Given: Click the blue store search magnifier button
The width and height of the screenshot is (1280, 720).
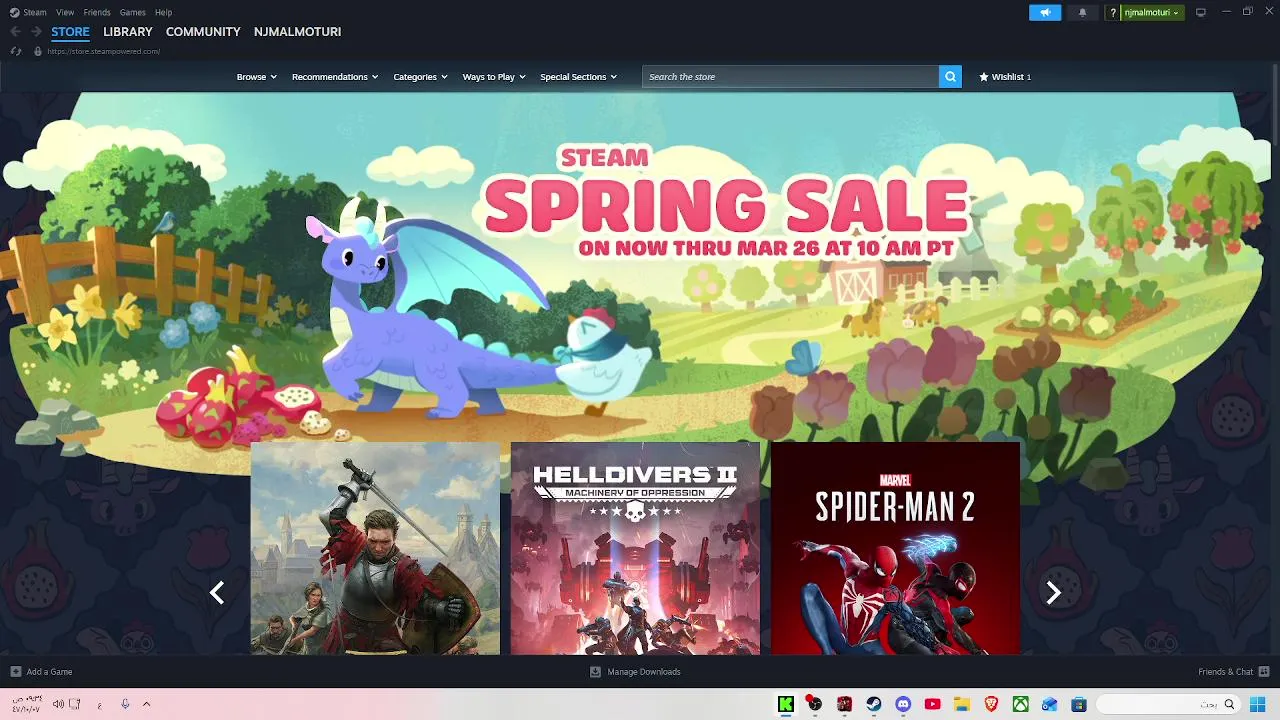Looking at the screenshot, I should pyautogui.click(x=950, y=76).
